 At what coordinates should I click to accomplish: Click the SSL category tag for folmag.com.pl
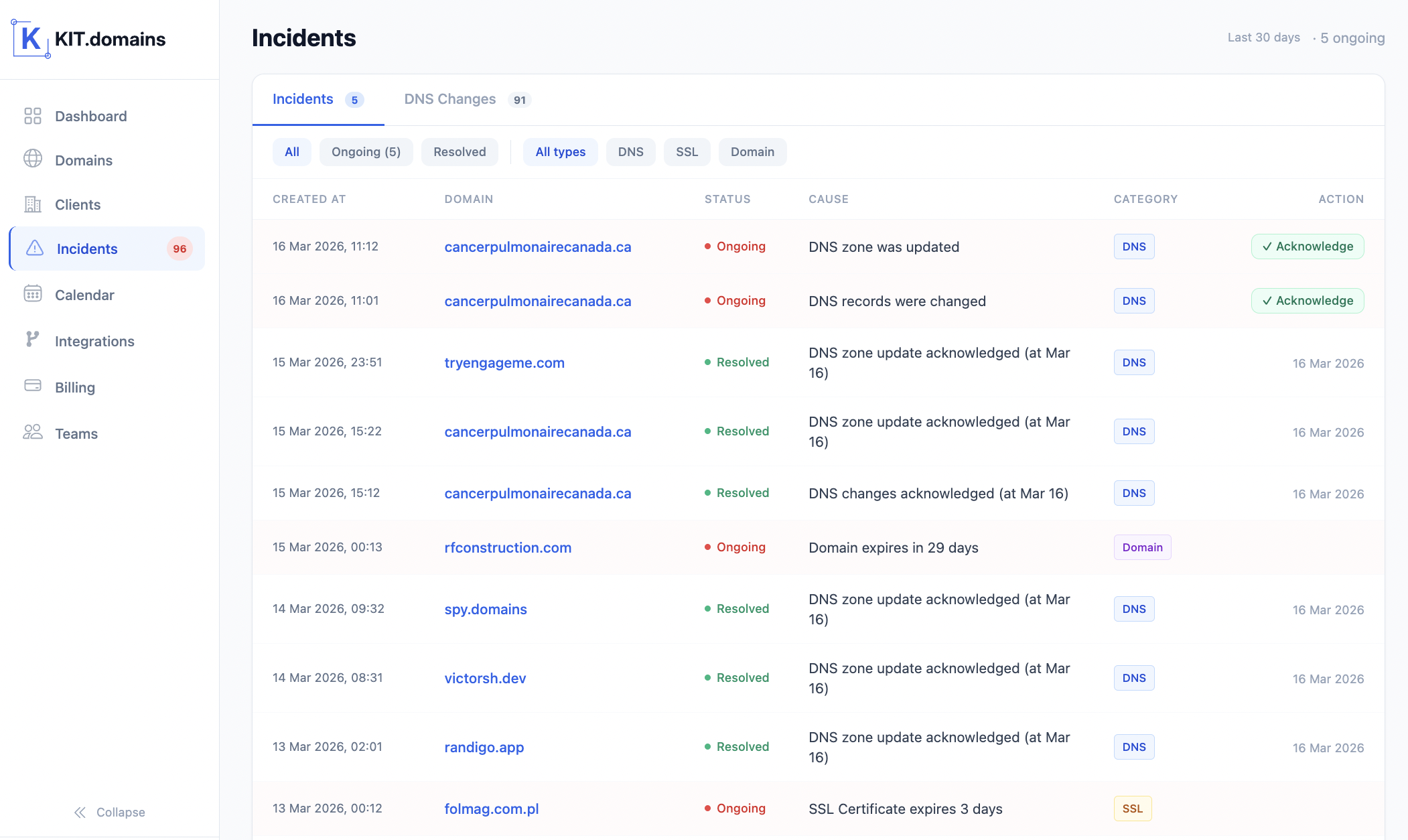[x=1133, y=809]
